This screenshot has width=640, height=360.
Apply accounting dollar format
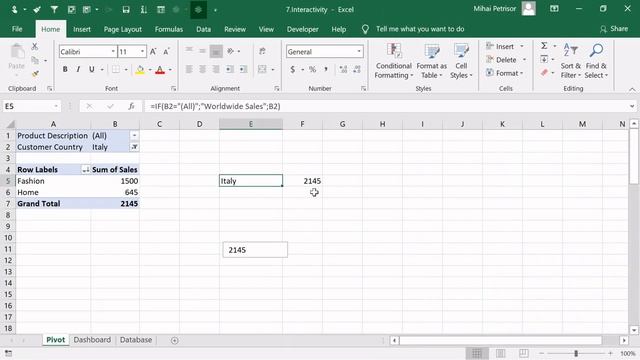pyautogui.click(x=293, y=70)
